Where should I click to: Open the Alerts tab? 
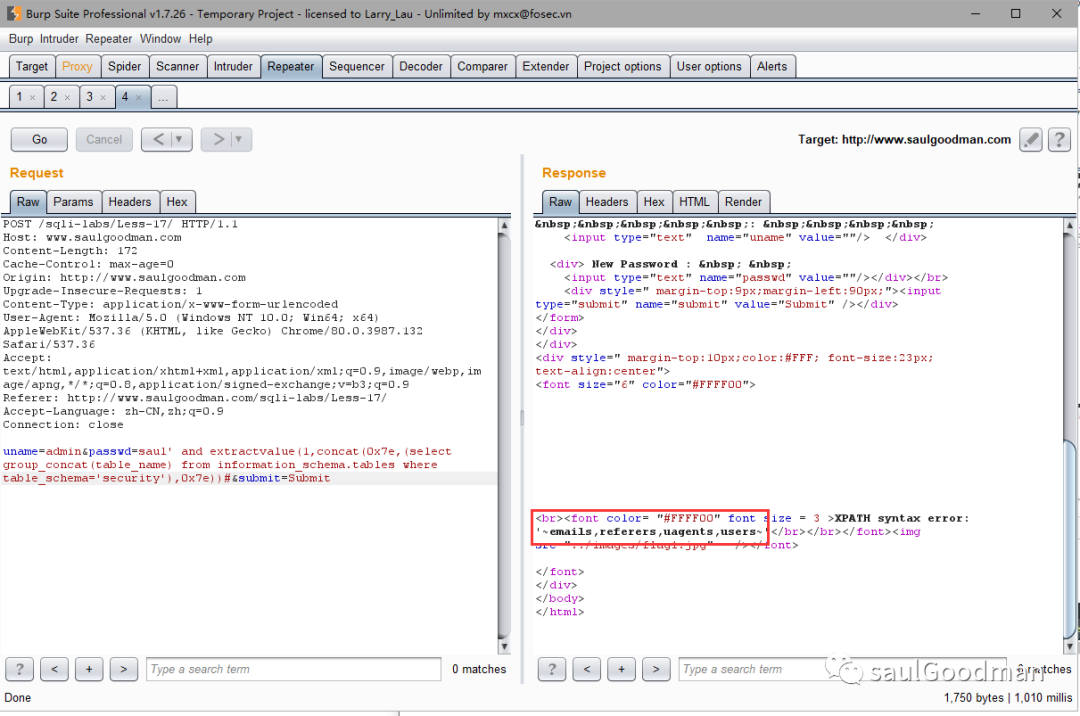click(771, 67)
